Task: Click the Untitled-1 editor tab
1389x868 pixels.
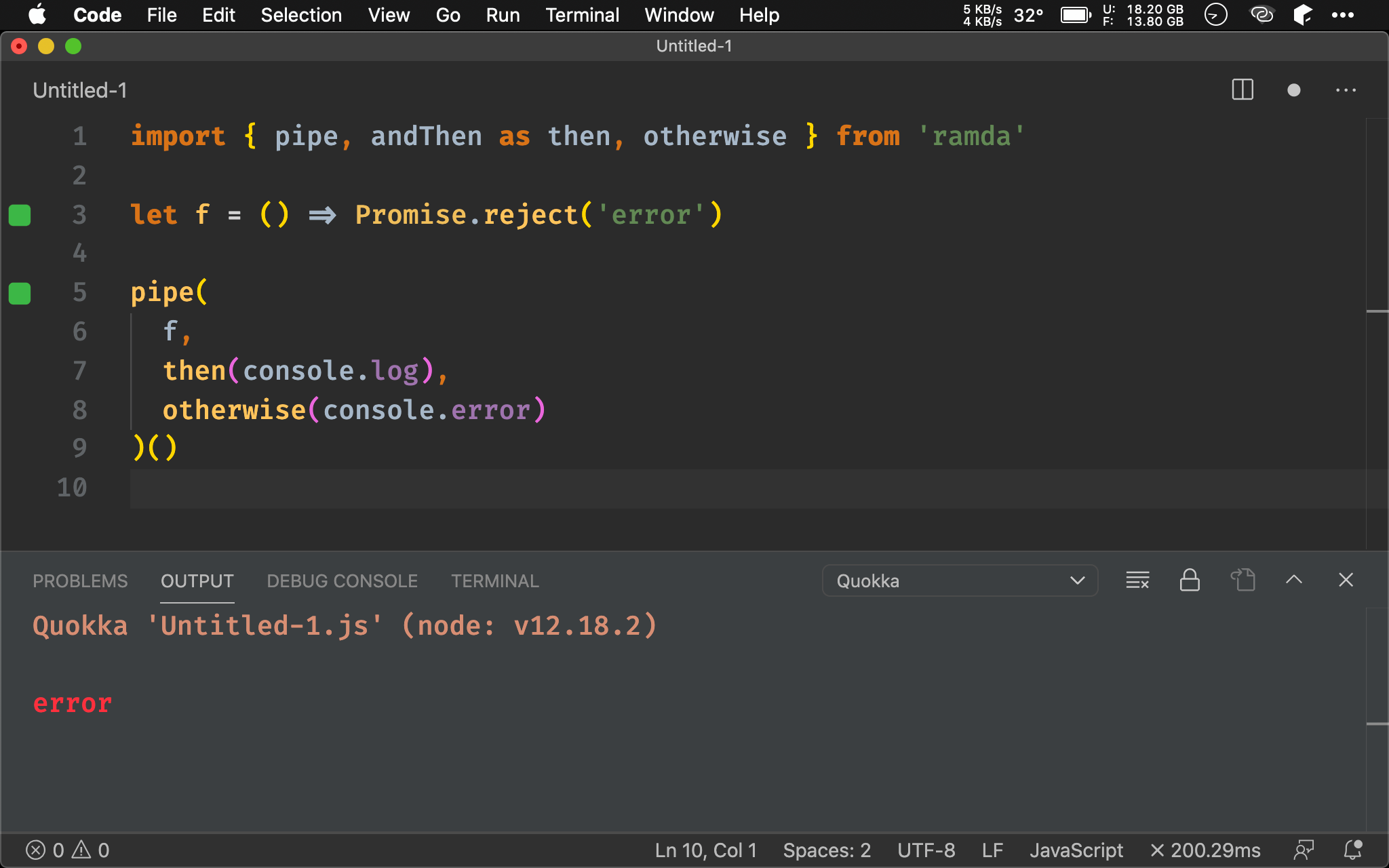Action: pos(80,90)
